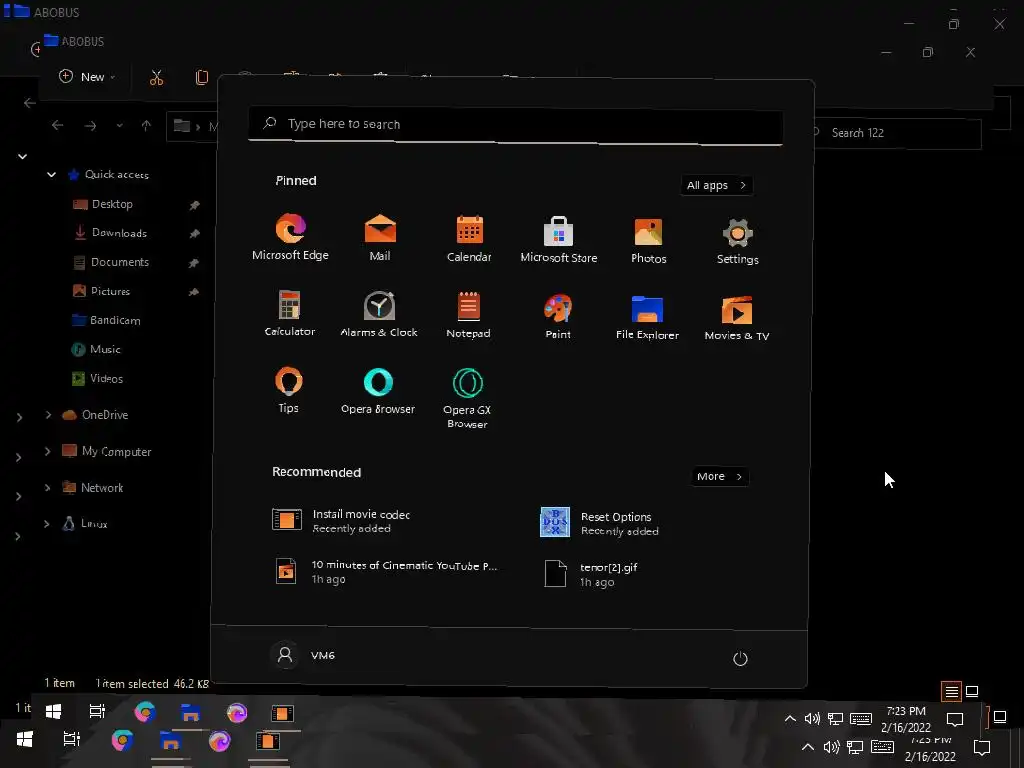Open Settings gear in Start menu
Image resolution: width=1024 pixels, height=768 pixels.
pos(738,241)
